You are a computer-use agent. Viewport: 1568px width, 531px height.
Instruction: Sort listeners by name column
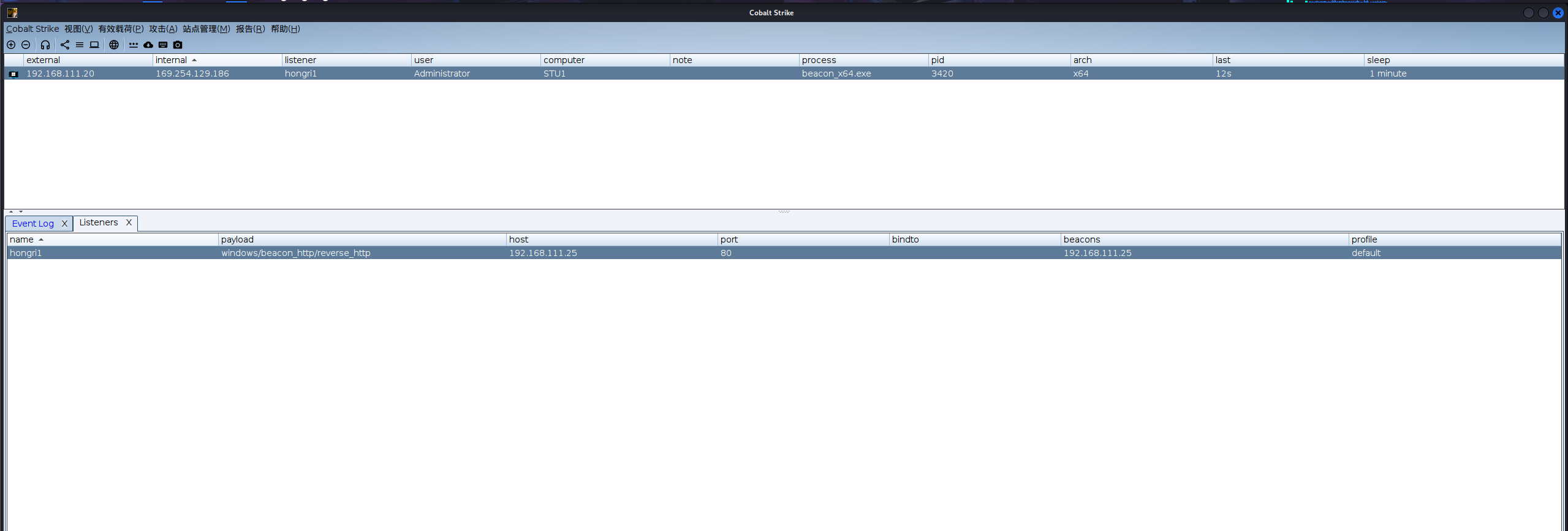point(112,239)
